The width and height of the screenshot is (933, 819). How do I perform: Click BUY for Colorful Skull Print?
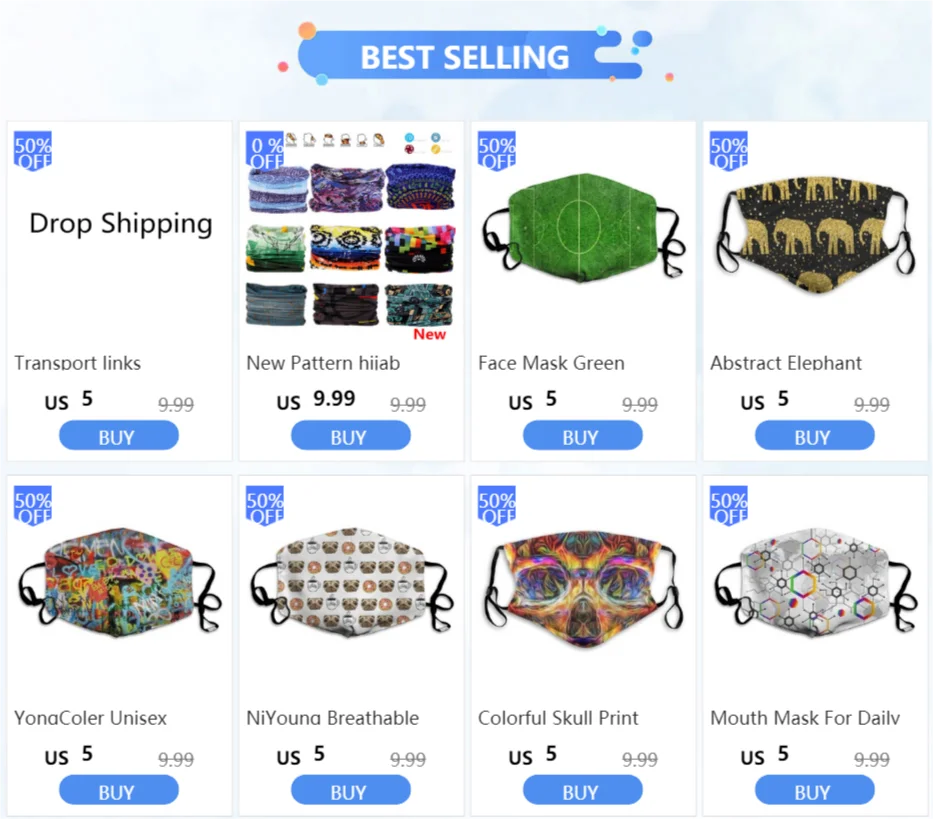tap(583, 790)
